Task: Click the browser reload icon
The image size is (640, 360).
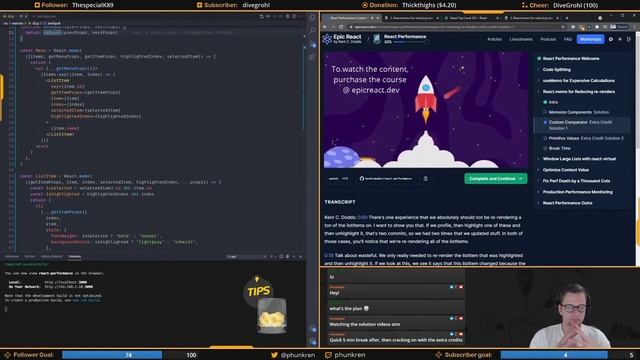Action: pyautogui.click(x=342, y=27)
